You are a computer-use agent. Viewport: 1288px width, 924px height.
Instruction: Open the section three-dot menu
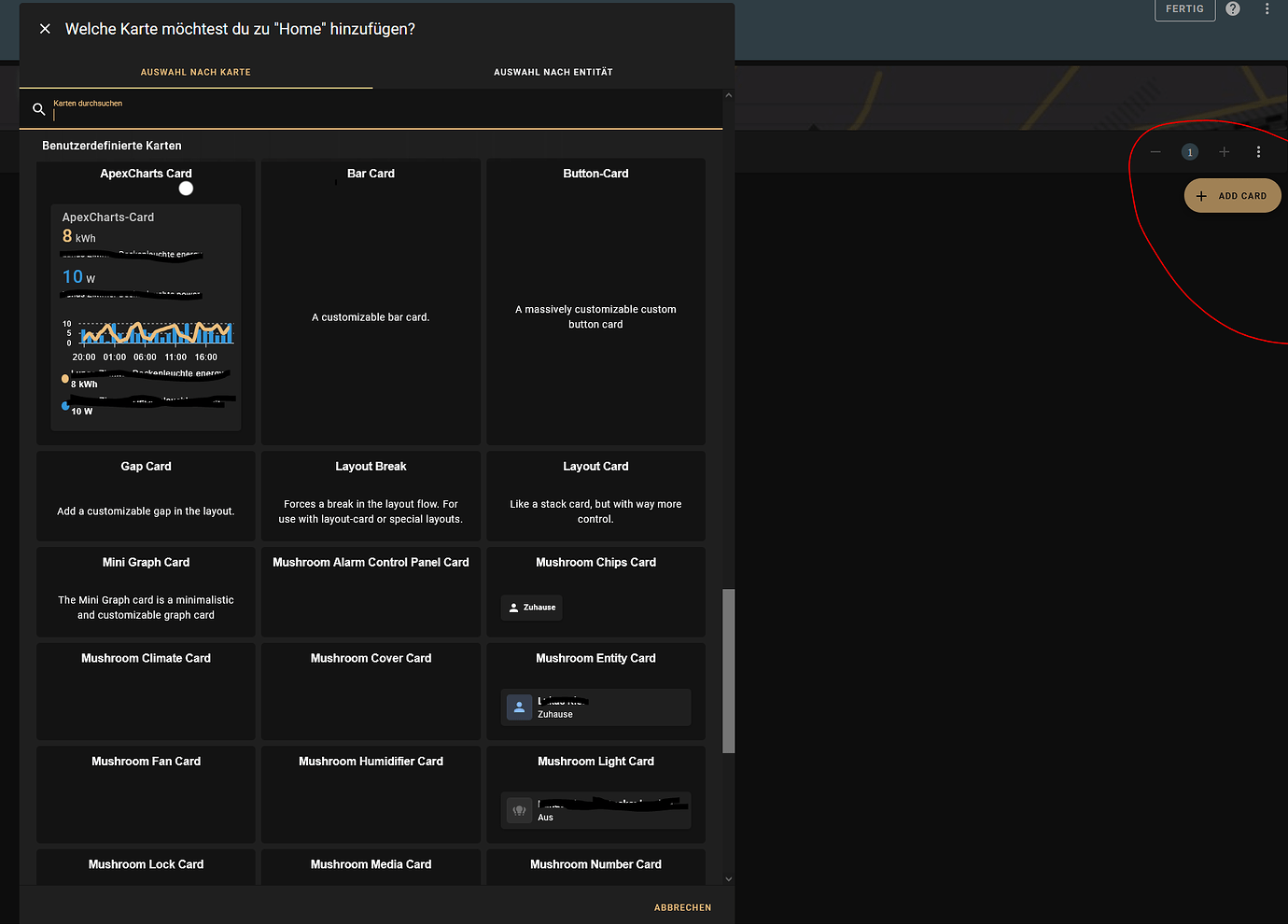tap(1258, 152)
